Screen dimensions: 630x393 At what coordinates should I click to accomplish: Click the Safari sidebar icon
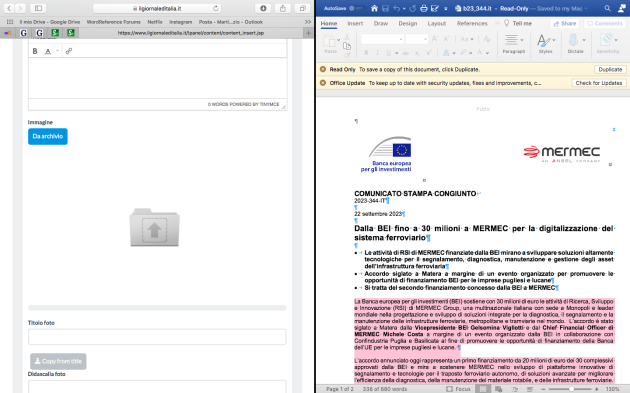pyautogui.click(x=38, y=8)
